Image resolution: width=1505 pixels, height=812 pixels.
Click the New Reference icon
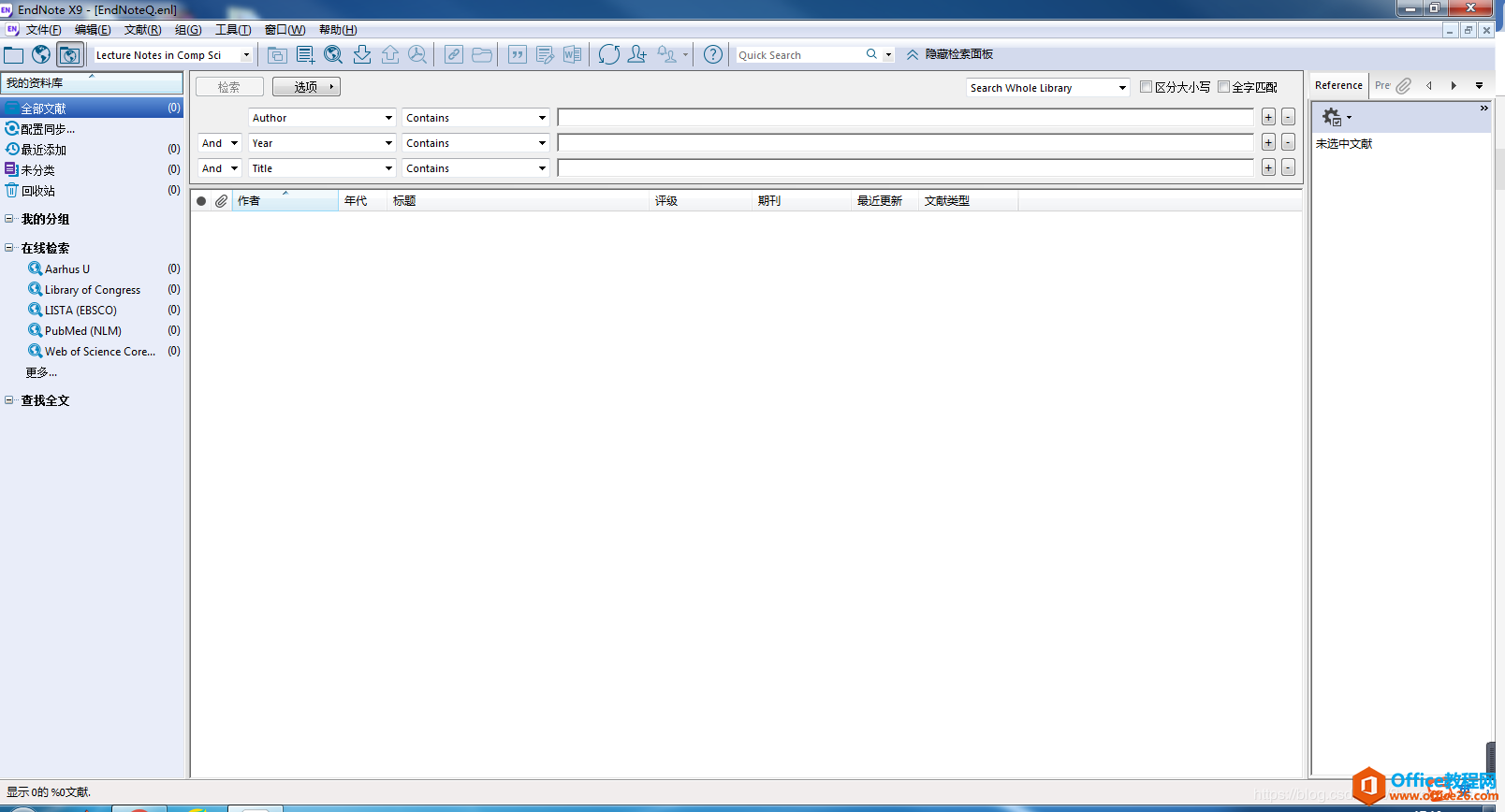click(x=305, y=55)
